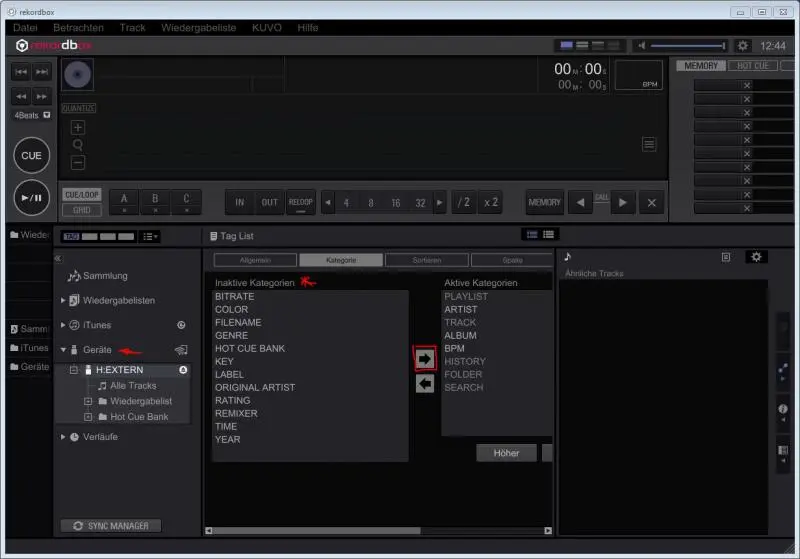Expand the Wiedergabelisten tree node
Screen dimensions: 800x559
pyautogui.click(x=64, y=300)
